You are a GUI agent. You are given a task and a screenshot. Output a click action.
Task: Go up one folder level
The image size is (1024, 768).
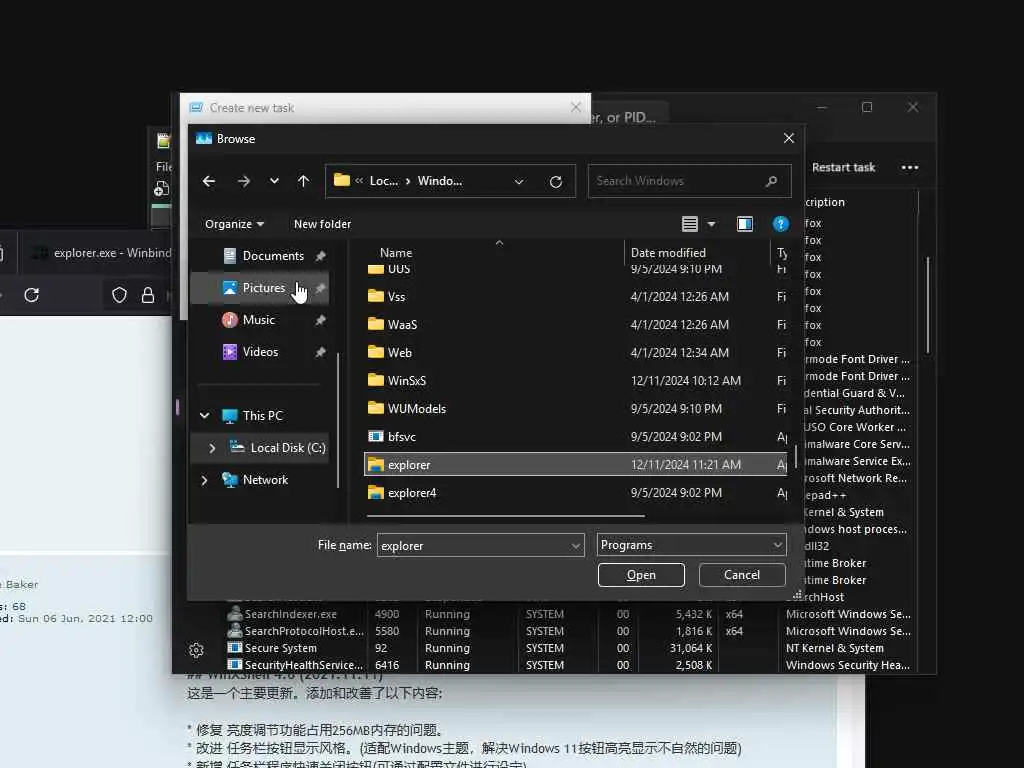(x=304, y=181)
